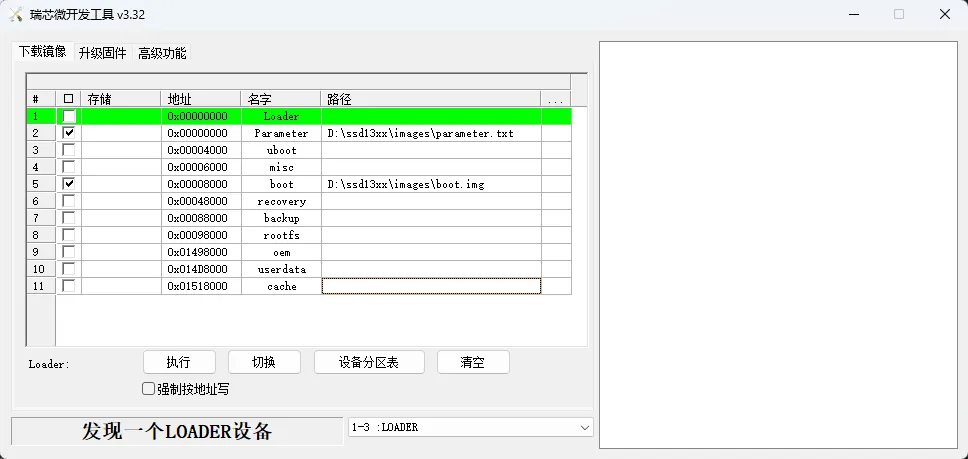
Task: Click the app icon in the title bar
Action: 15,14
